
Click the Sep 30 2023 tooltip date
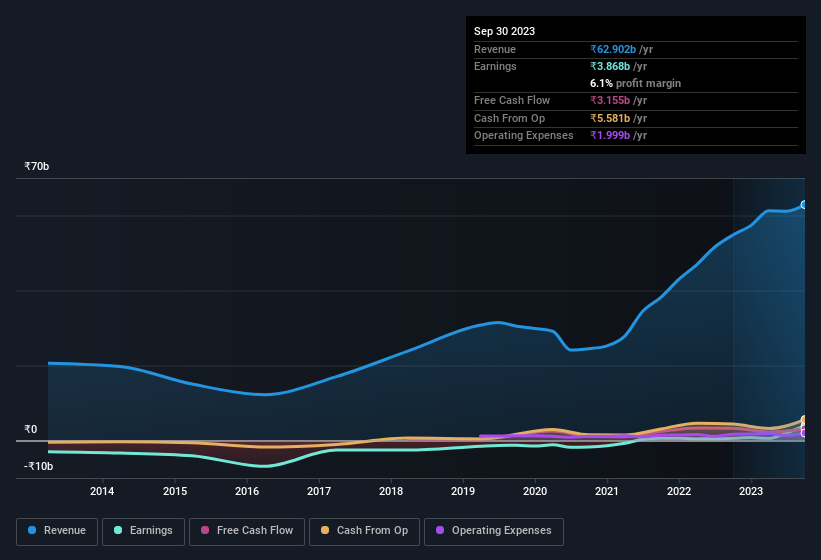[x=504, y=31]
